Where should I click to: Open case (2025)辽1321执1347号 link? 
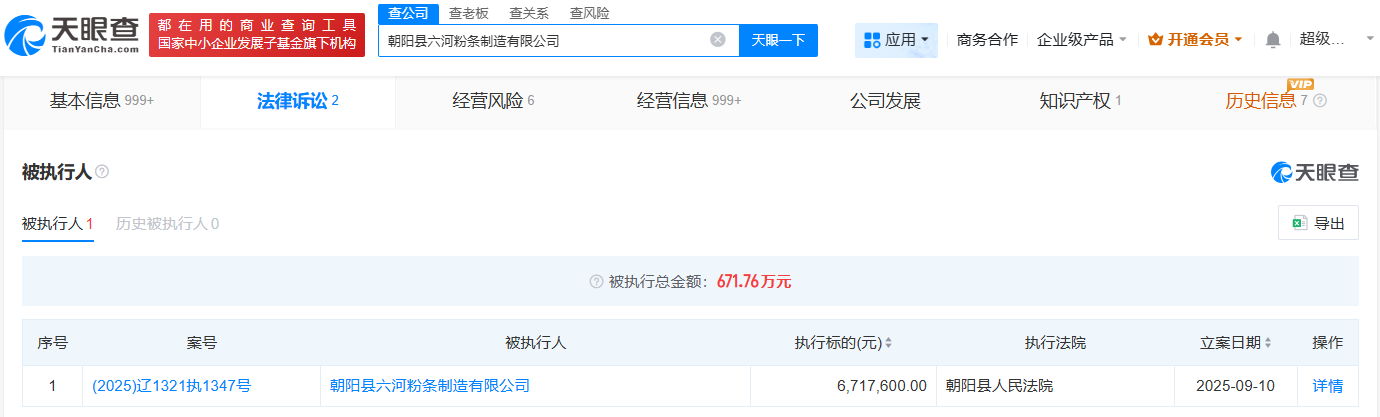[x=171, y=386]
